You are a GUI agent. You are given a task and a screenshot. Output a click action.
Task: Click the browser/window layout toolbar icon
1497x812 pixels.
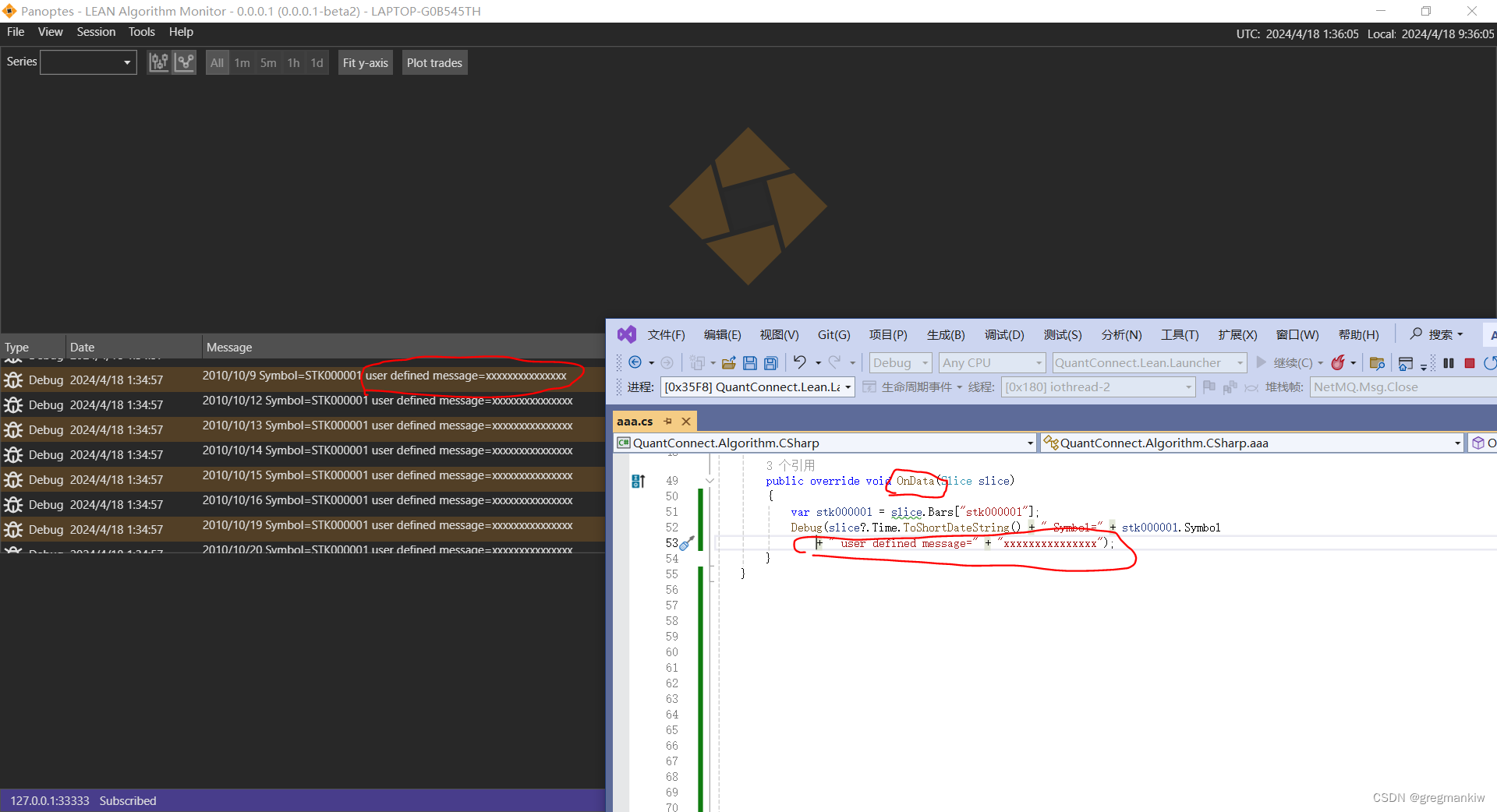click(1406, 363)
